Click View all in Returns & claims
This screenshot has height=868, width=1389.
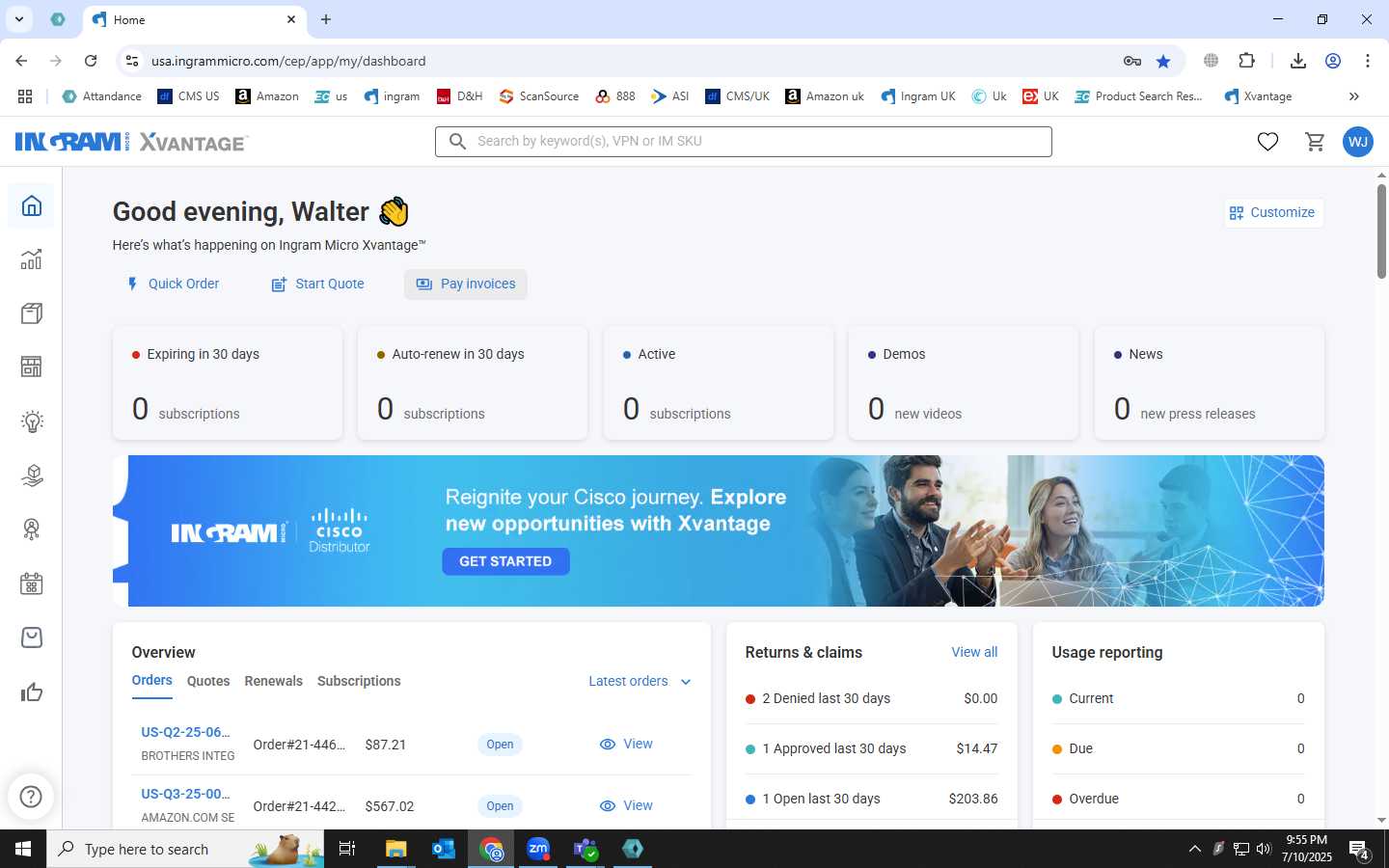(x=974, y=652)
